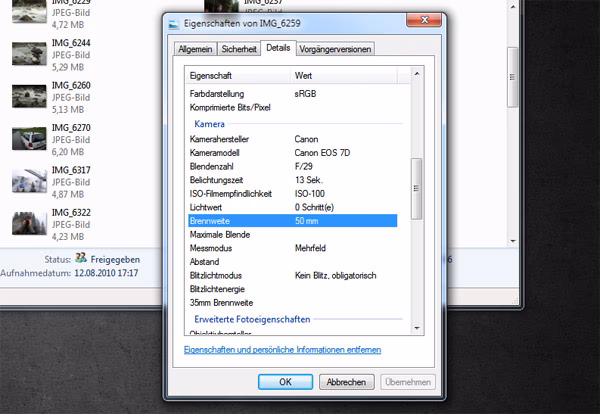Click link Eigenschaften und persönliche Informationen entfernen

point(282,350)
